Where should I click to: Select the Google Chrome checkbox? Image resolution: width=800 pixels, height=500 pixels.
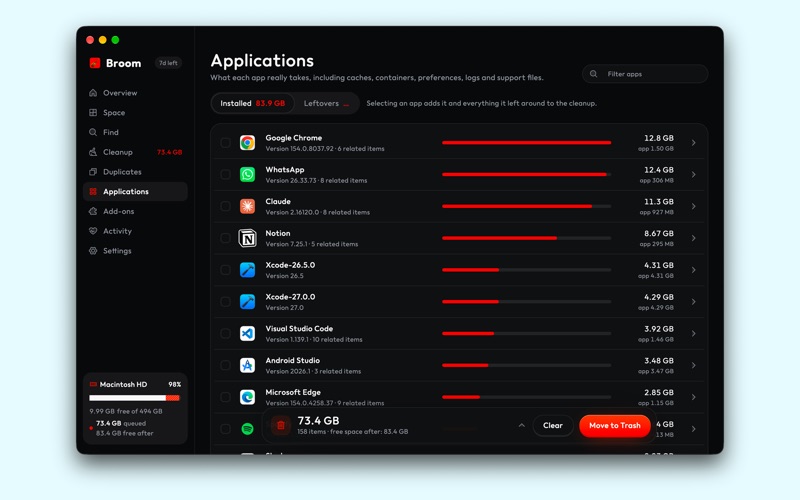(225, 143)
